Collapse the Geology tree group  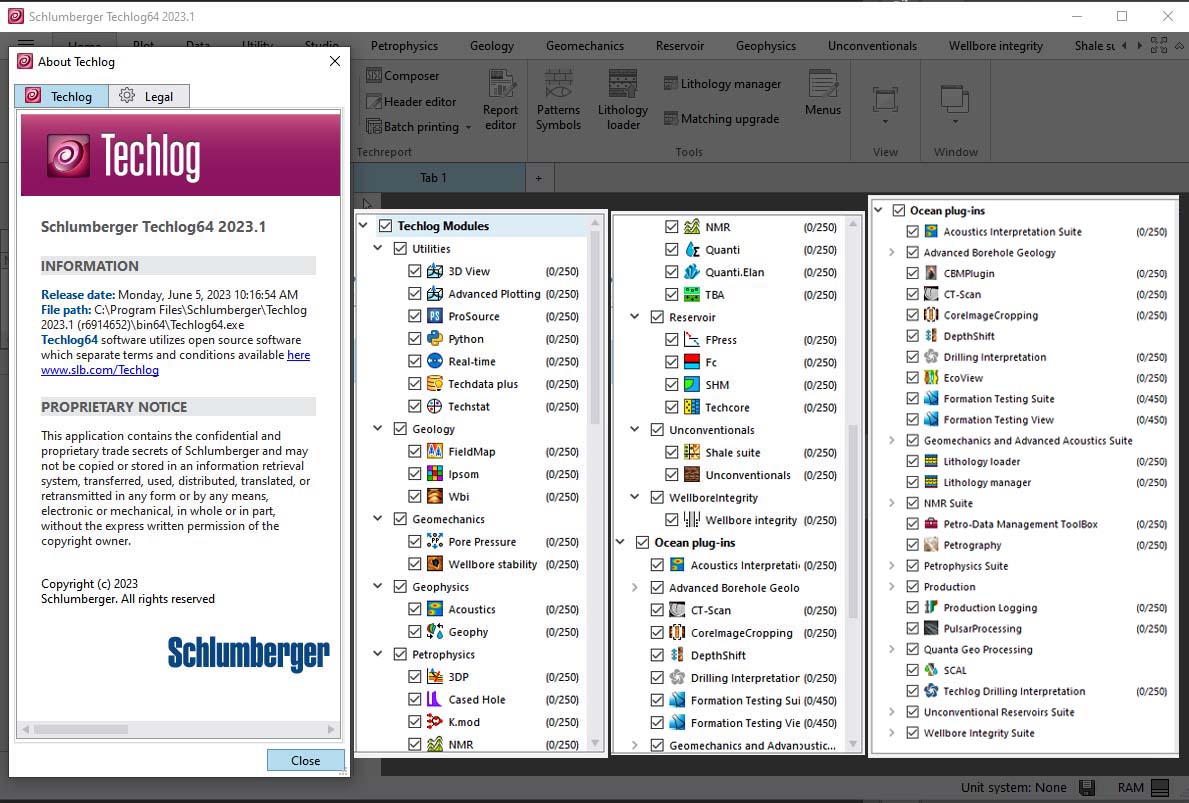[x=377, y=429]
